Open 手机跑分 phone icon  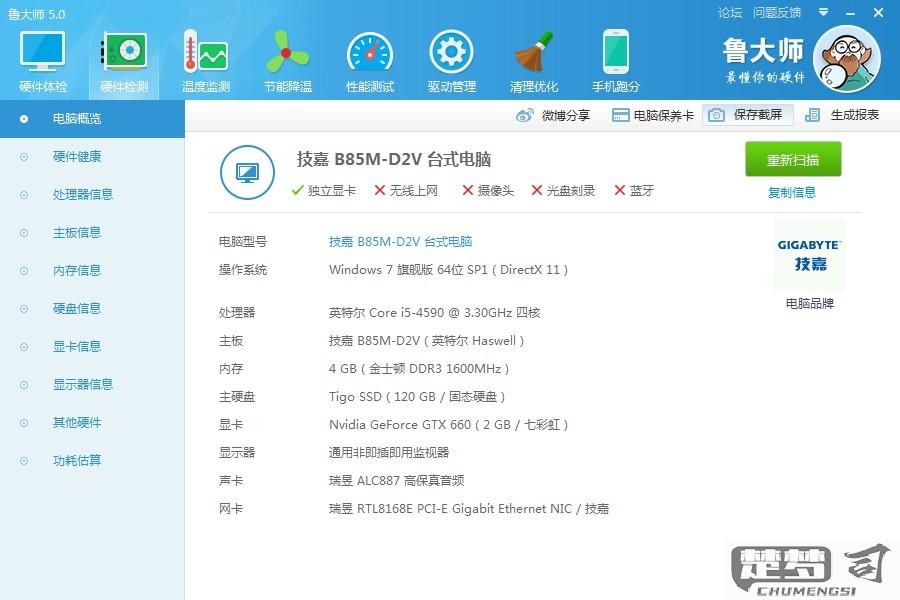coord(616,52)
